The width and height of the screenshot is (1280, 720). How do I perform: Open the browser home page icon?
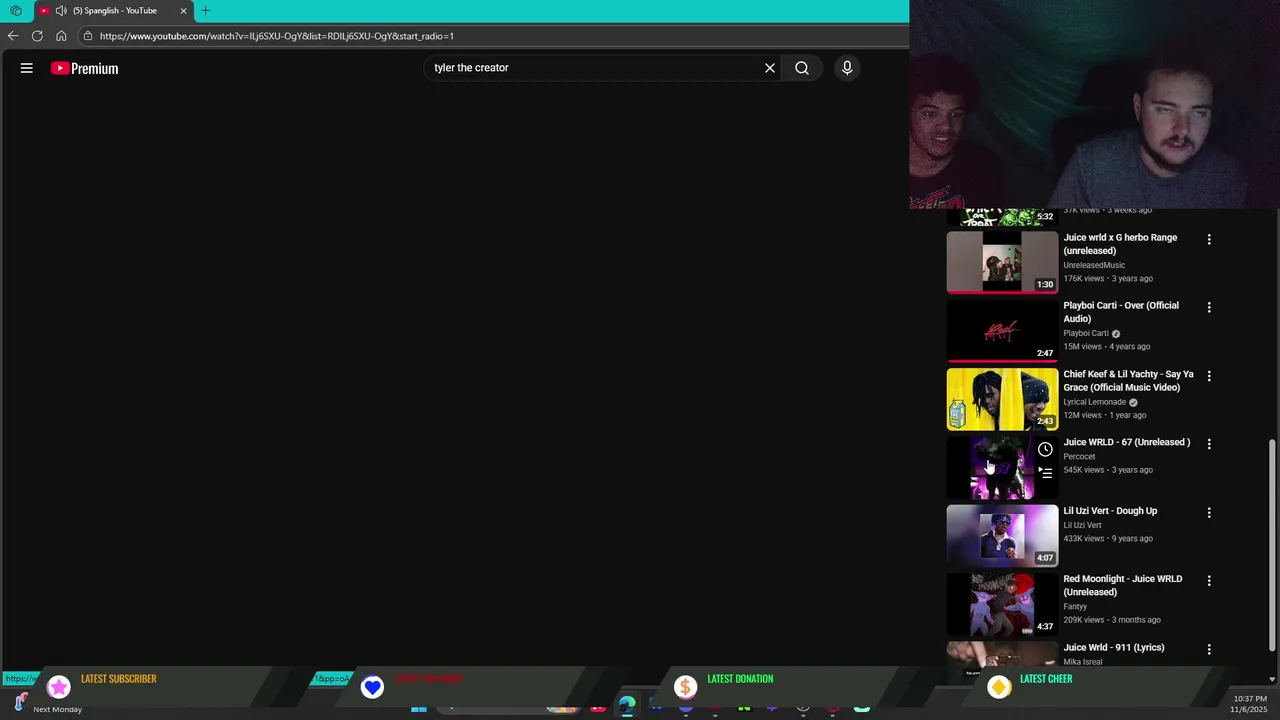(61, 36)
